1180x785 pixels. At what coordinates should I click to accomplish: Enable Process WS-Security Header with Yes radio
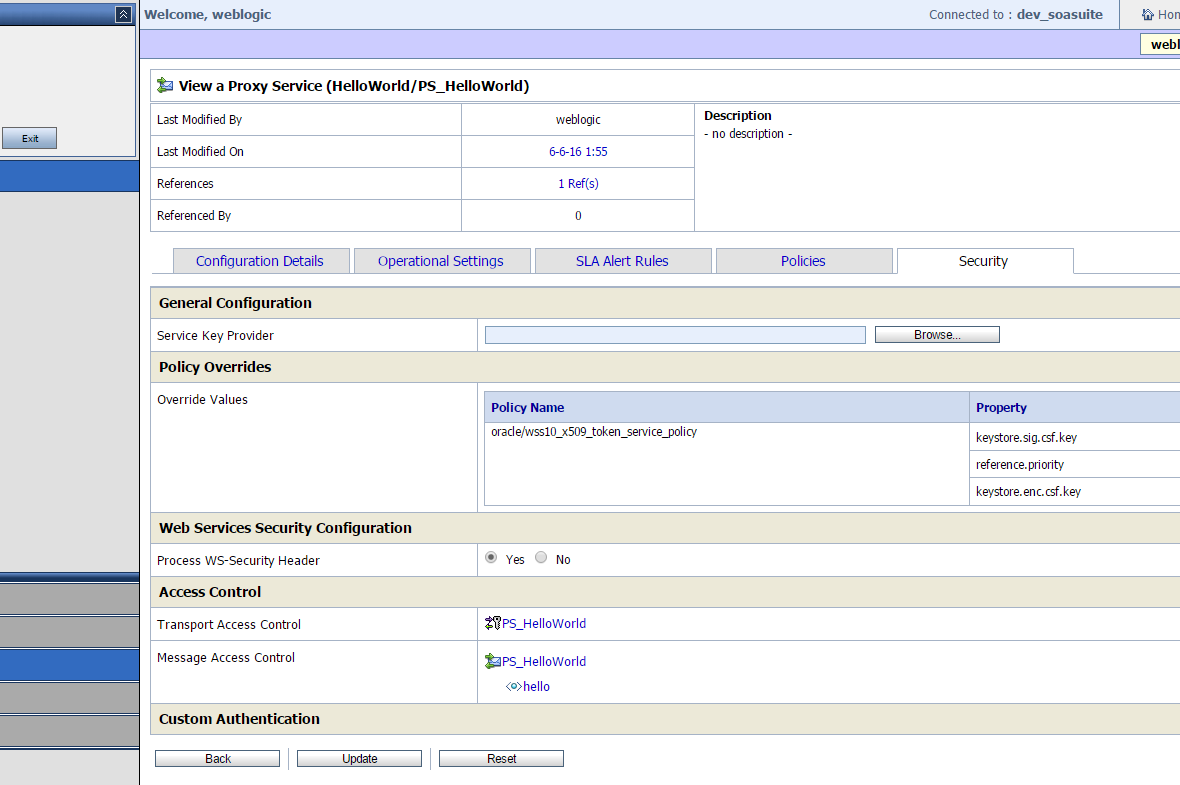coord(490,557)
